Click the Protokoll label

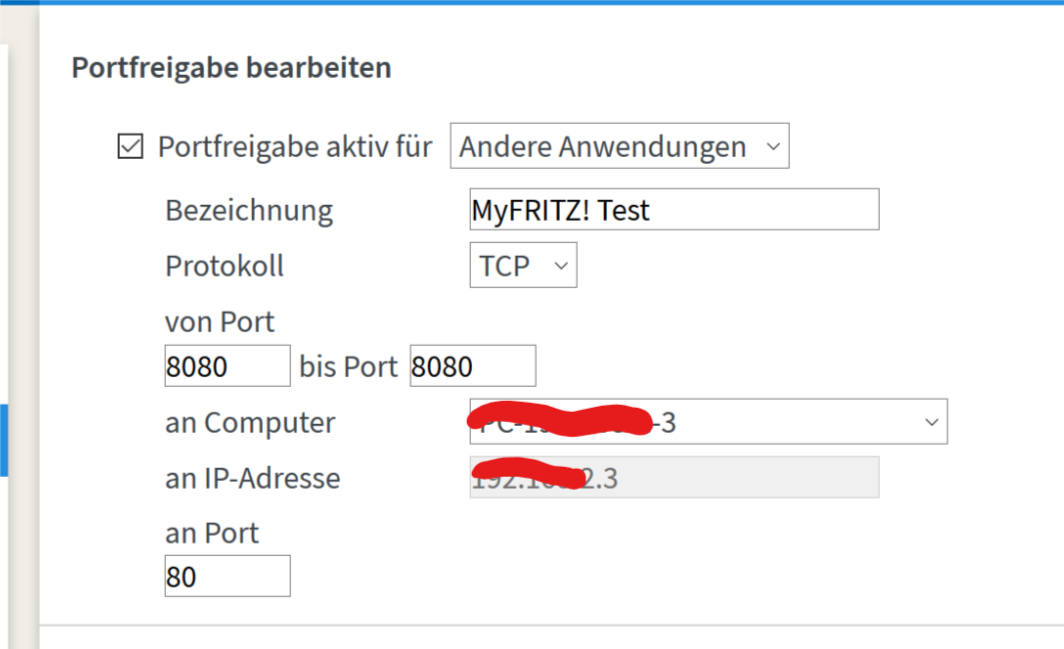[225, 265]
